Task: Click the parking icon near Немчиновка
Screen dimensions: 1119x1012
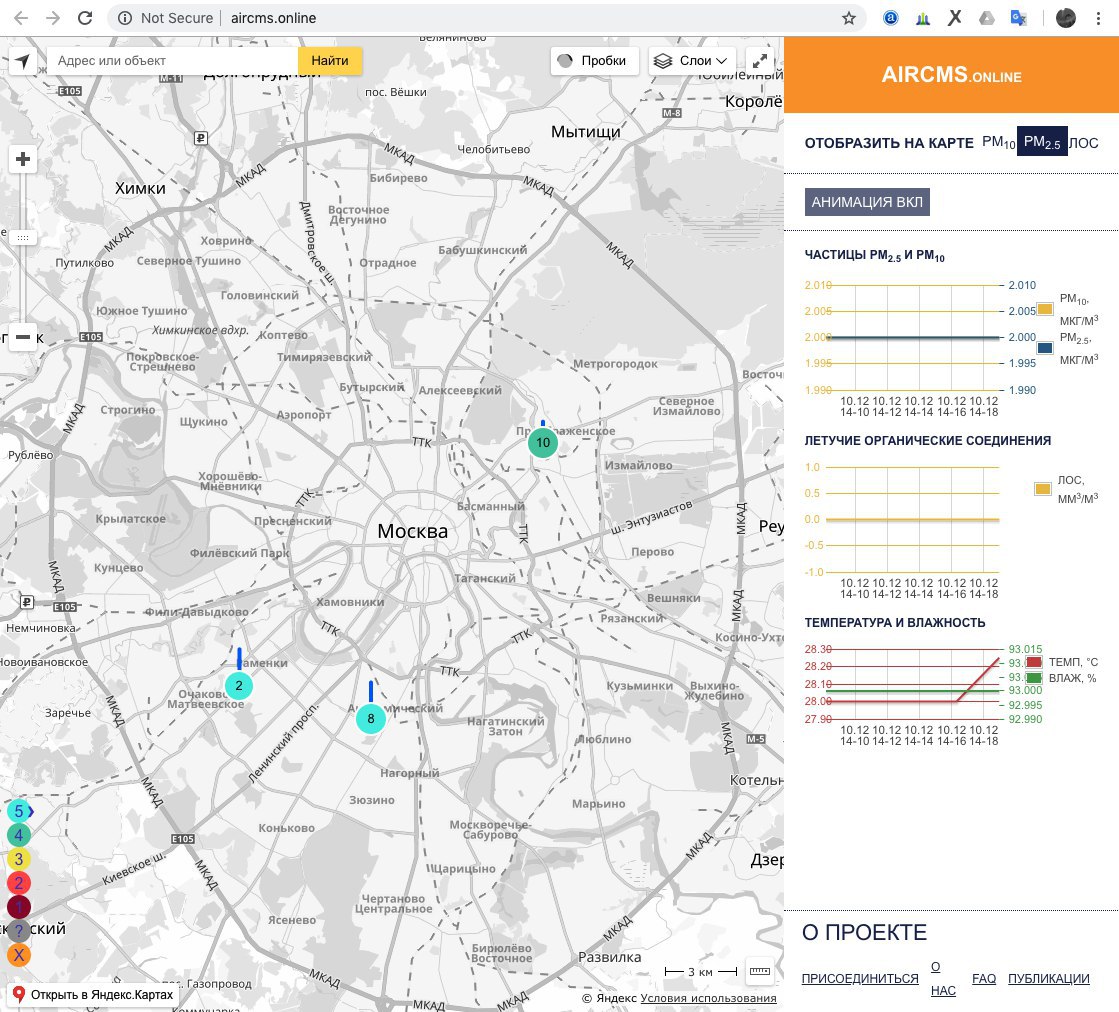Action: pyautogui.click(x=27, y=602)
